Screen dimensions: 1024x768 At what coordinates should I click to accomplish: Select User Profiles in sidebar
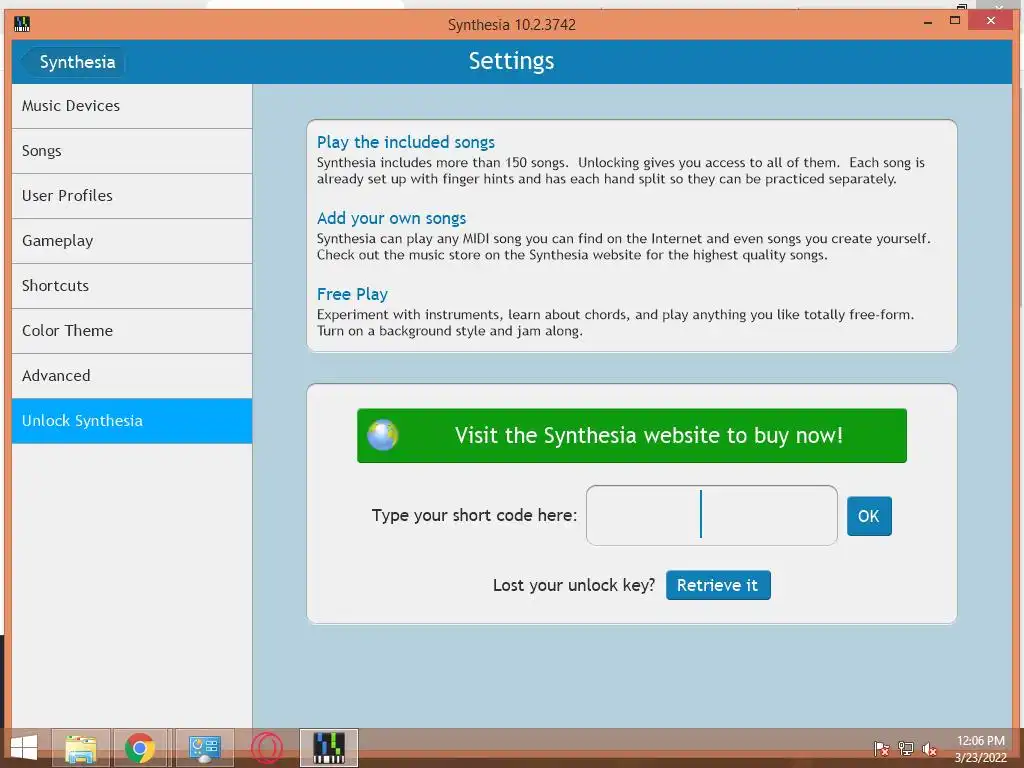132,196
